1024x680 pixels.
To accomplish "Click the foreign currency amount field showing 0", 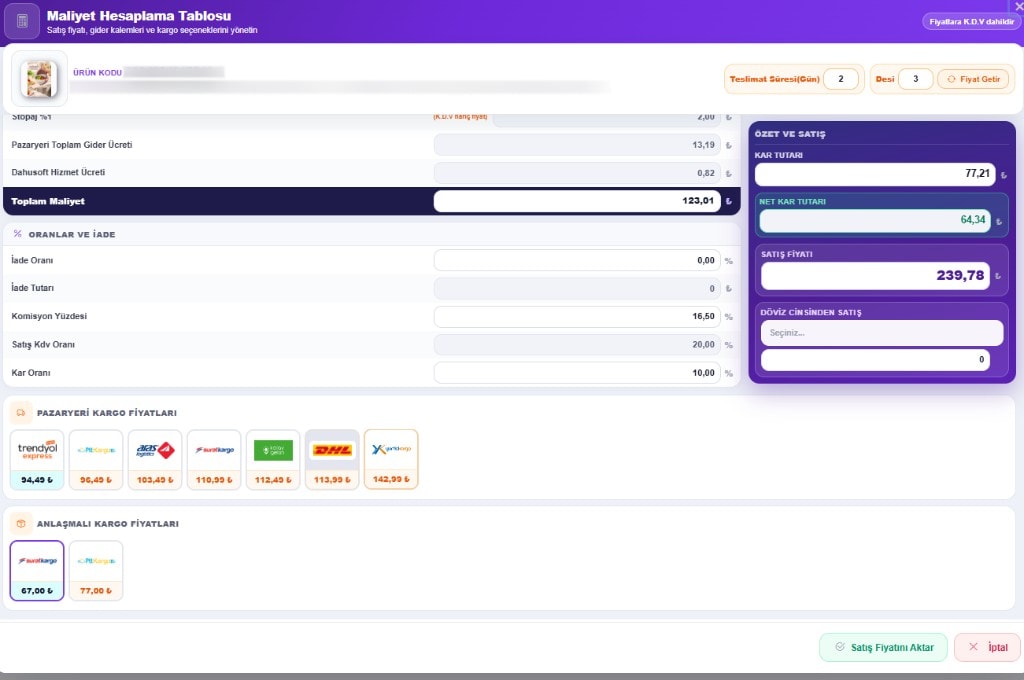I will (875, 360).
